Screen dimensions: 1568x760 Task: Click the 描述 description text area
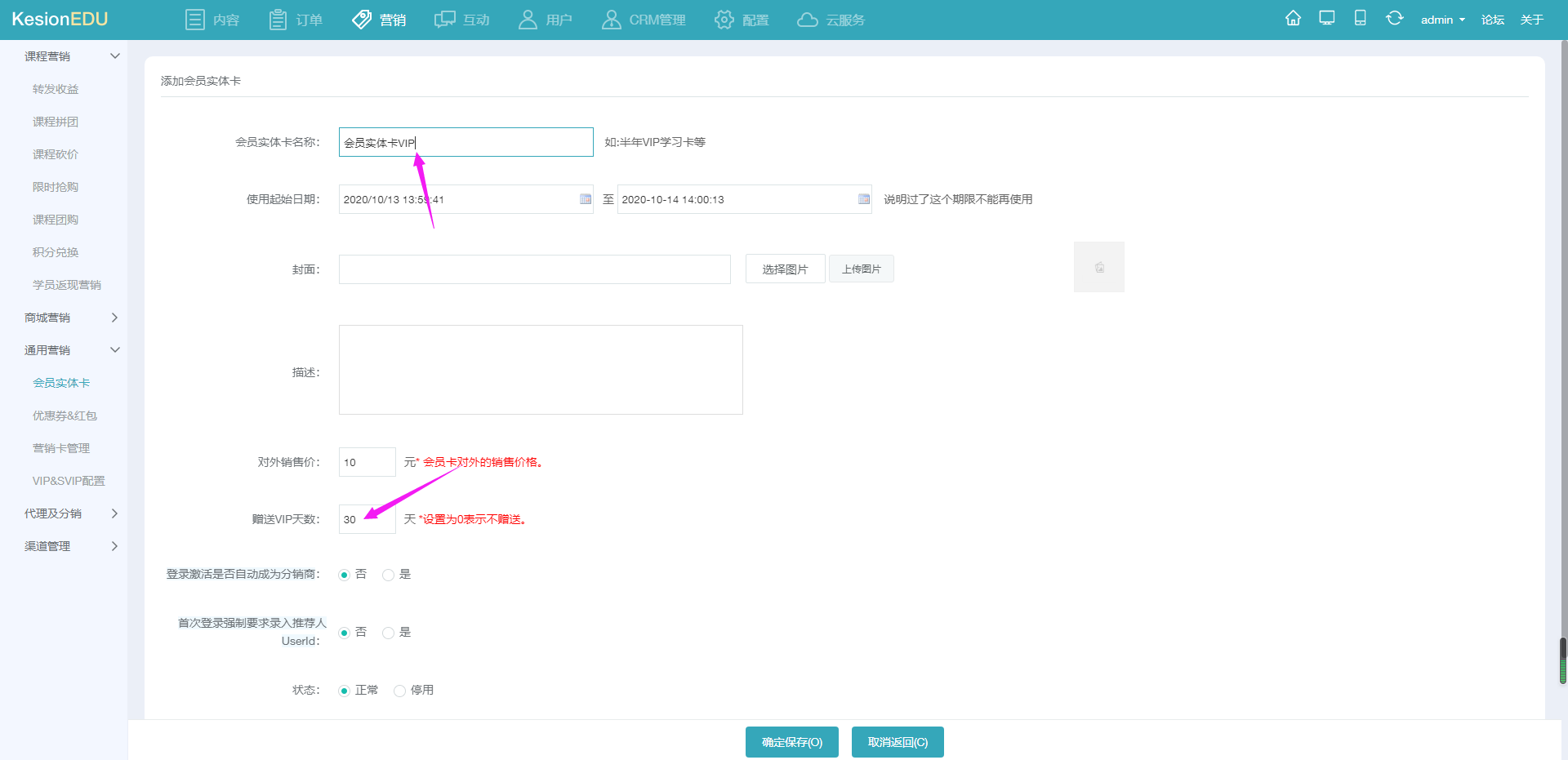[541, 370]
